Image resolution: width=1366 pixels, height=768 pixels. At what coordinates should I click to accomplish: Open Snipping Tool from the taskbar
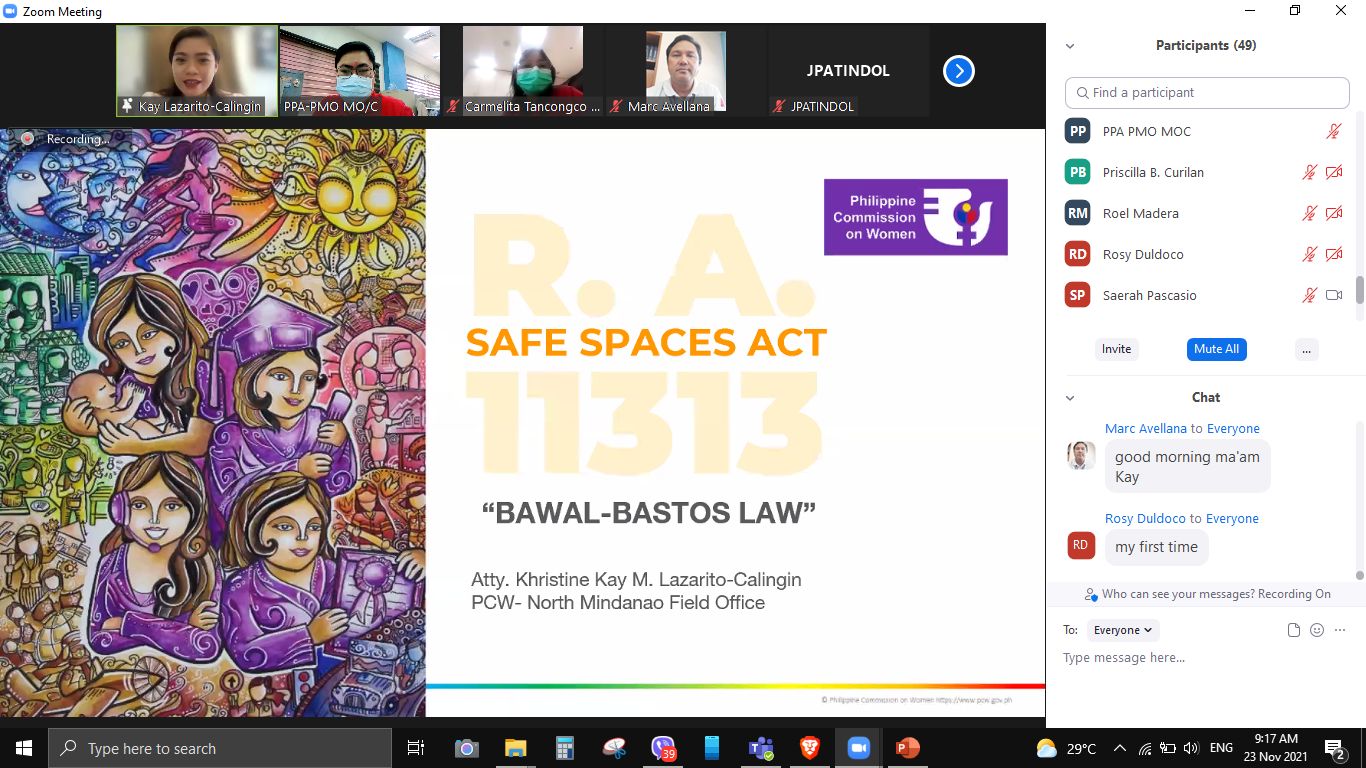click(x=614, y=748)
